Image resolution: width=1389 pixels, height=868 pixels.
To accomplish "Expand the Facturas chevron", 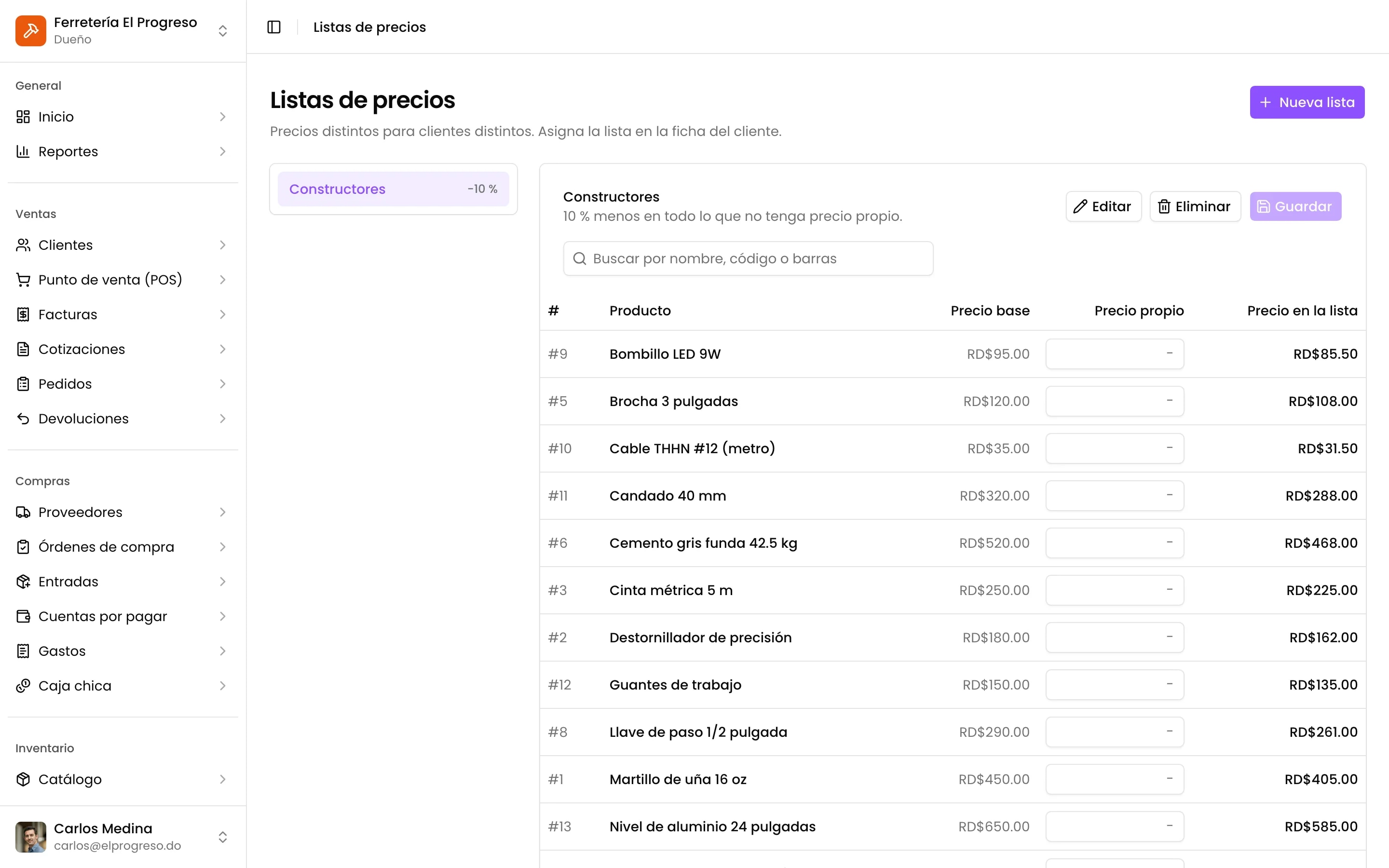I will (x=223, y=314).
